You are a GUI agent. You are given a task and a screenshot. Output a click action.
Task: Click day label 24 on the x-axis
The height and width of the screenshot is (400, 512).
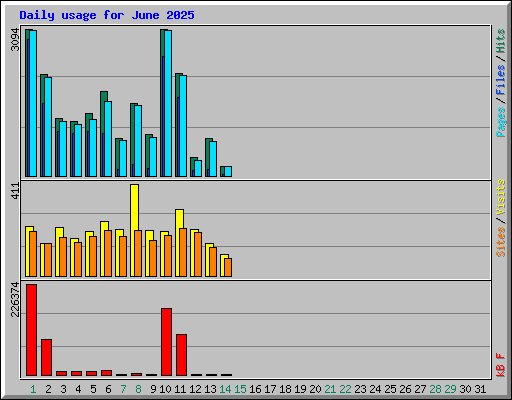click(x=375, y=389)
